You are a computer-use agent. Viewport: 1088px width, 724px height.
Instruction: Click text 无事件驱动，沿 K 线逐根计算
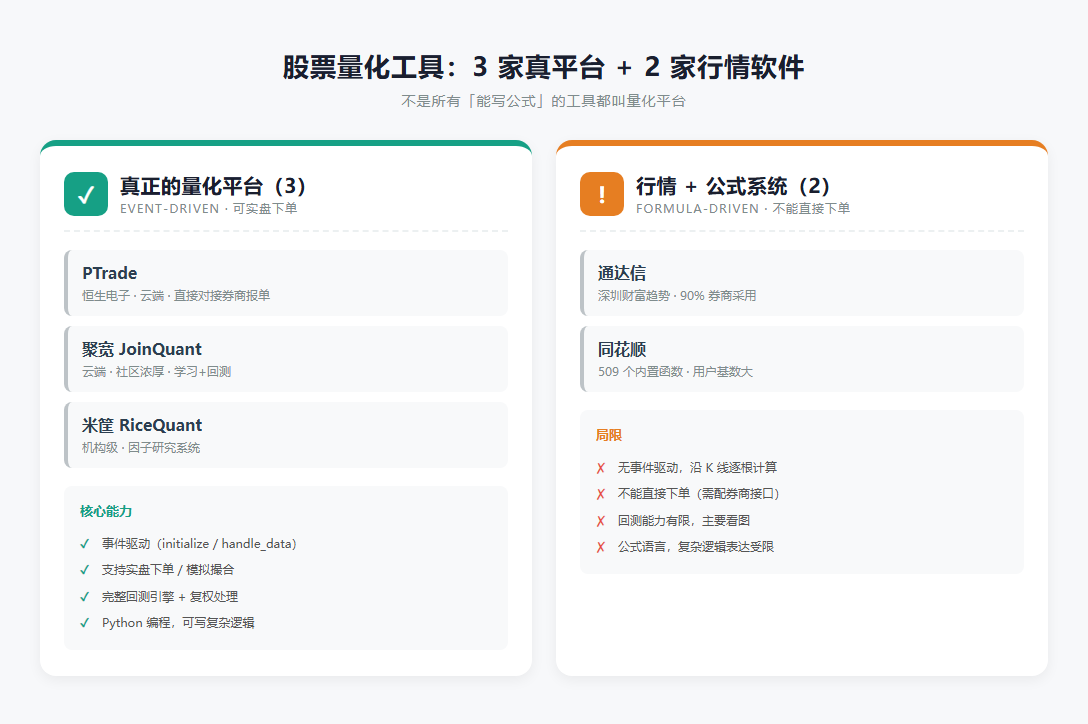pos(697,468)
